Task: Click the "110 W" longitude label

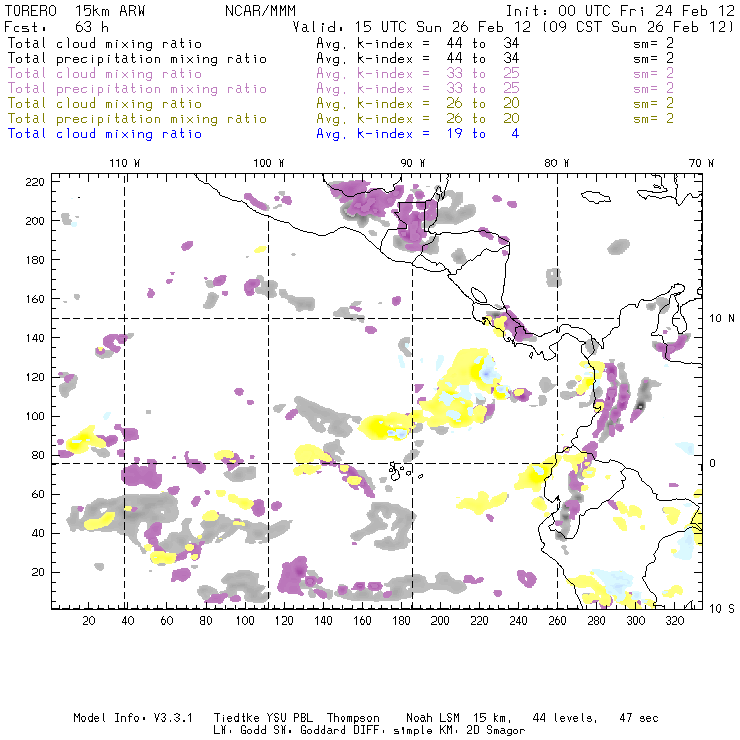Action: (125, 163)
